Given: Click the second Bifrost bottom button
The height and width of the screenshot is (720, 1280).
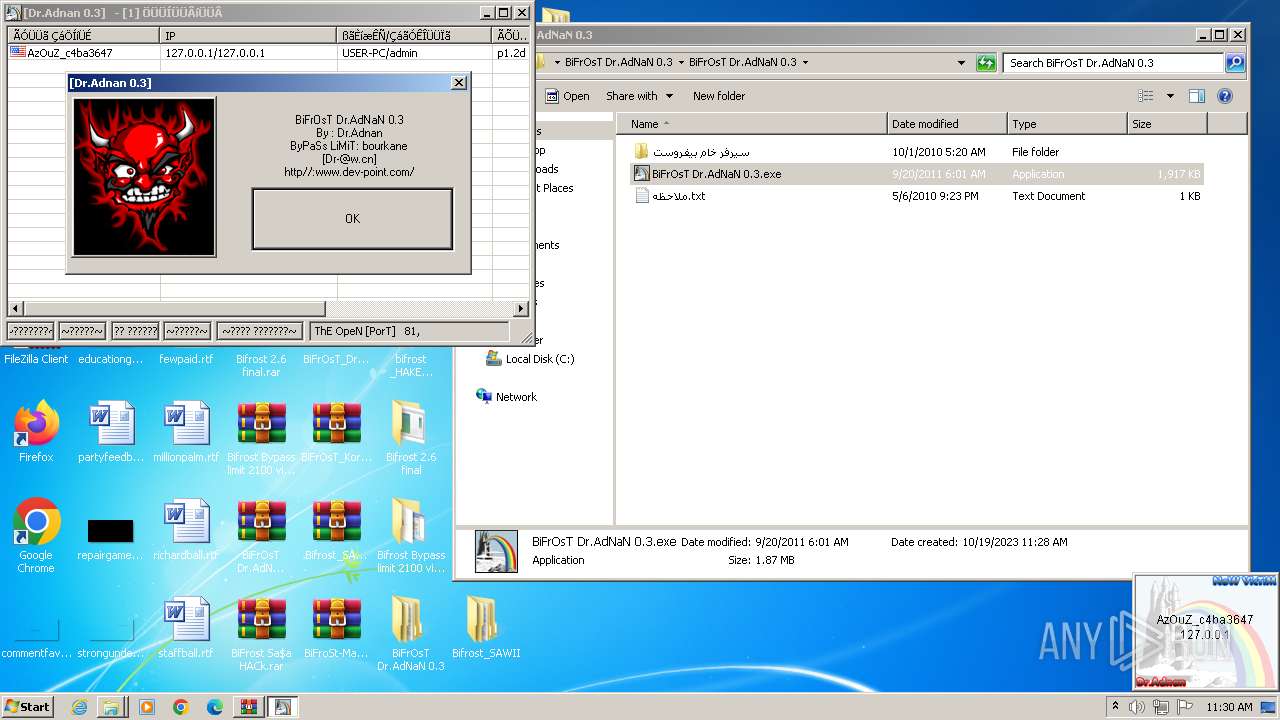Looking at the screenshot, I should tap(82, 331).
